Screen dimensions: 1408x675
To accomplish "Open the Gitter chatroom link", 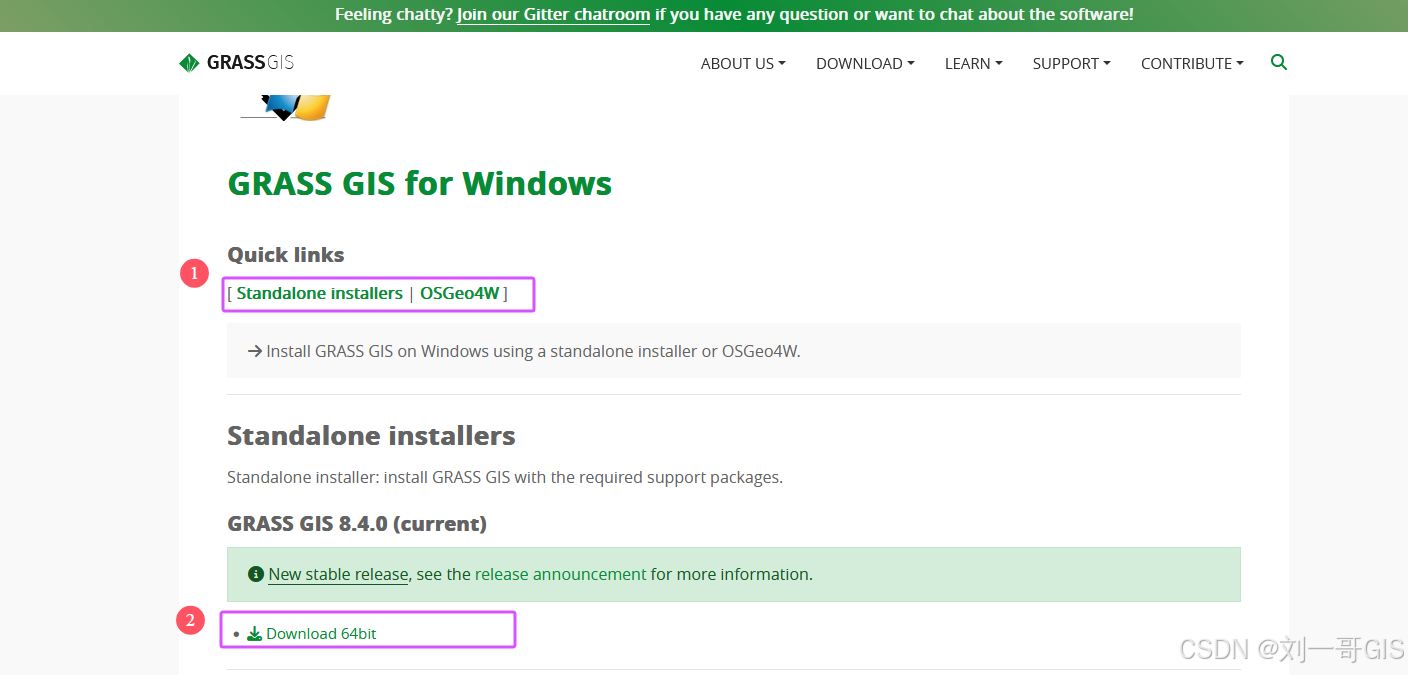I will 553,14.
